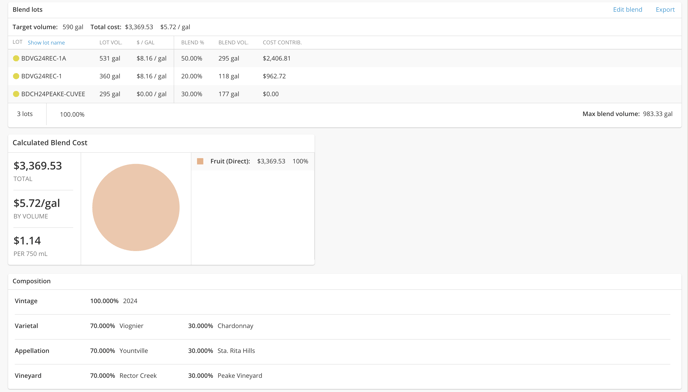Click the Viognier varietal entry
Viewport: 688px width, 392px height.
131,326
